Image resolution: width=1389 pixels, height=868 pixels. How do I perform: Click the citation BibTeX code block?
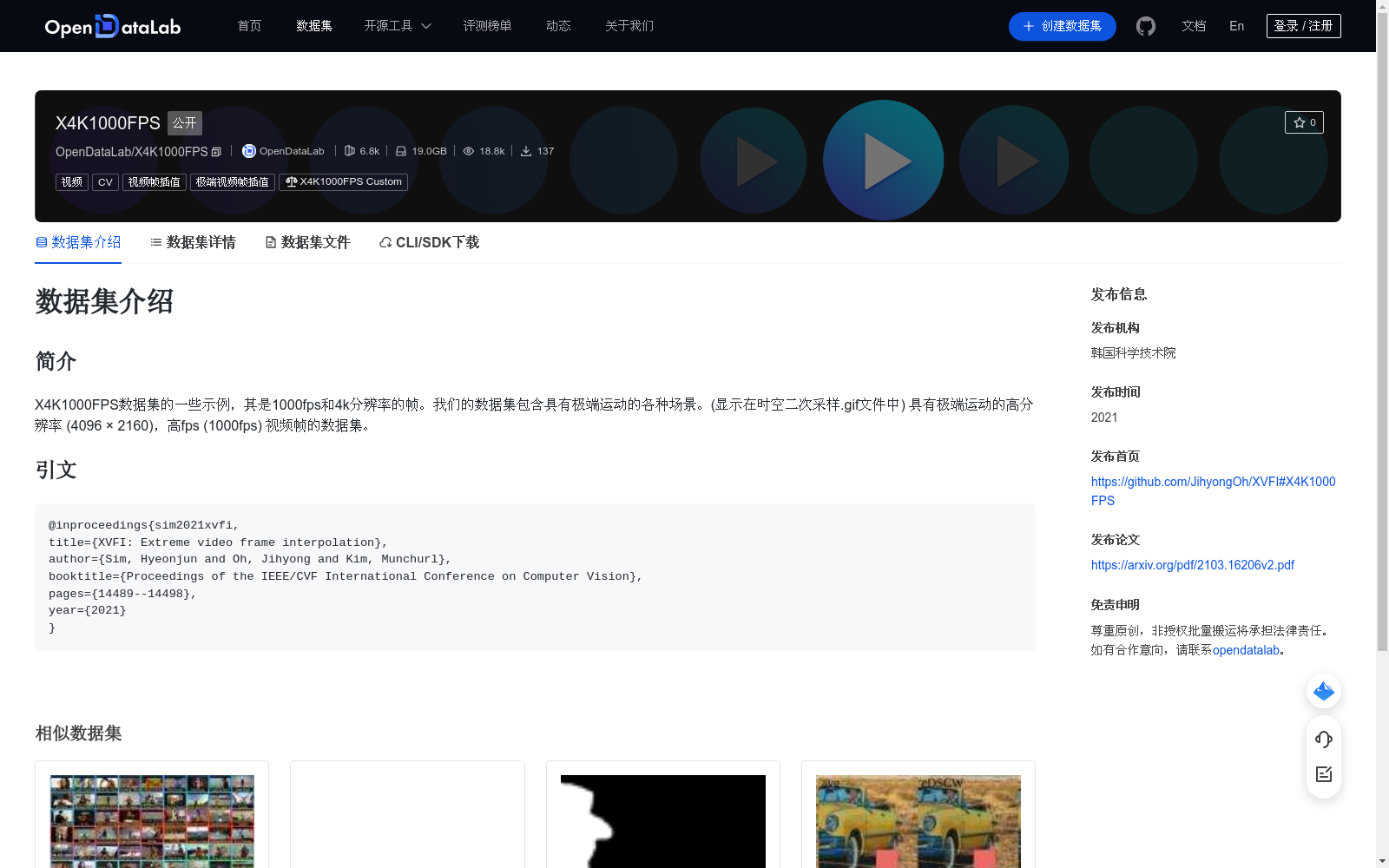(x=535, y=577)
